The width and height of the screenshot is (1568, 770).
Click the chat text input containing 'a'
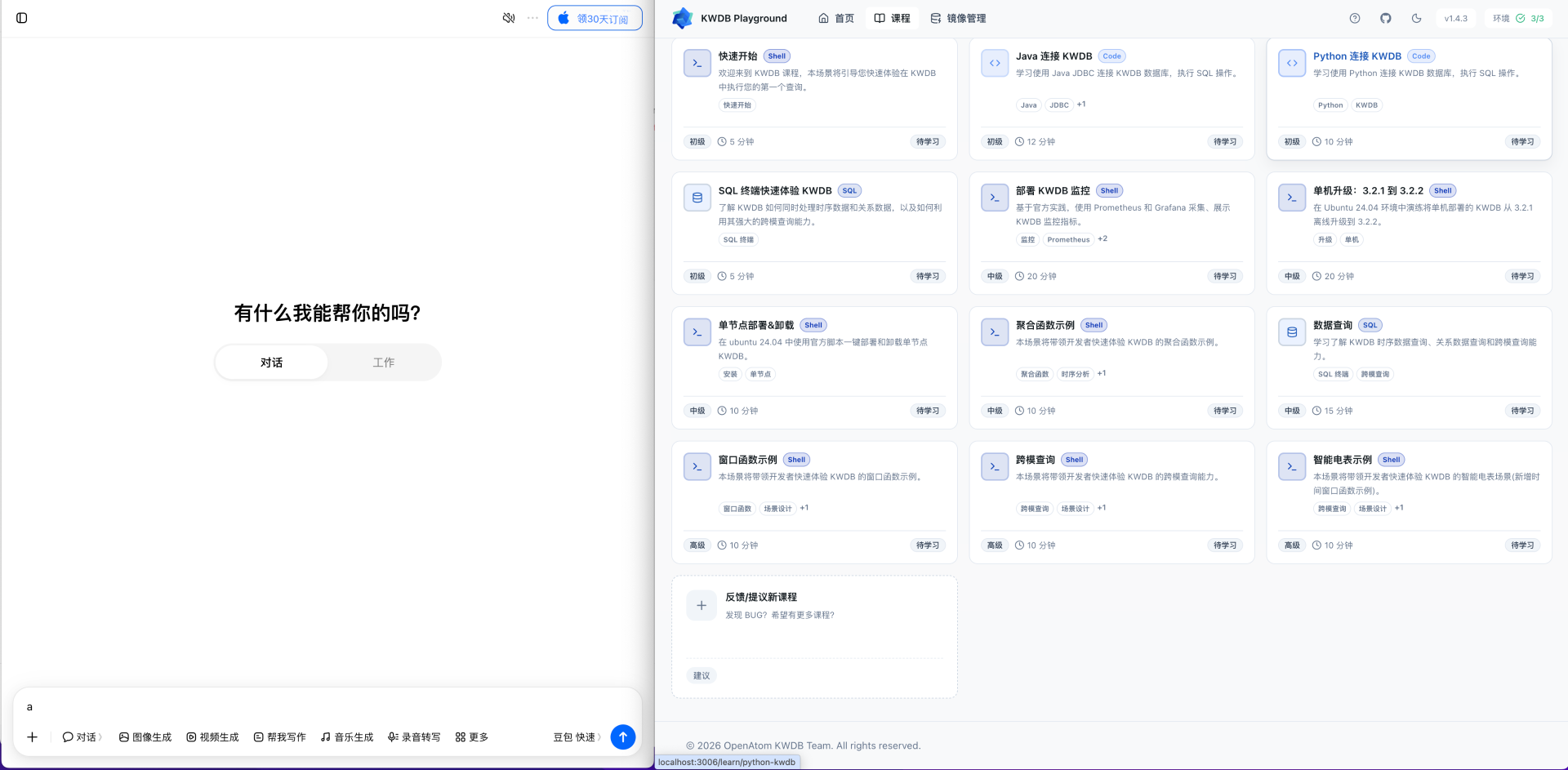pyautogui.click(x=327, y=707)
